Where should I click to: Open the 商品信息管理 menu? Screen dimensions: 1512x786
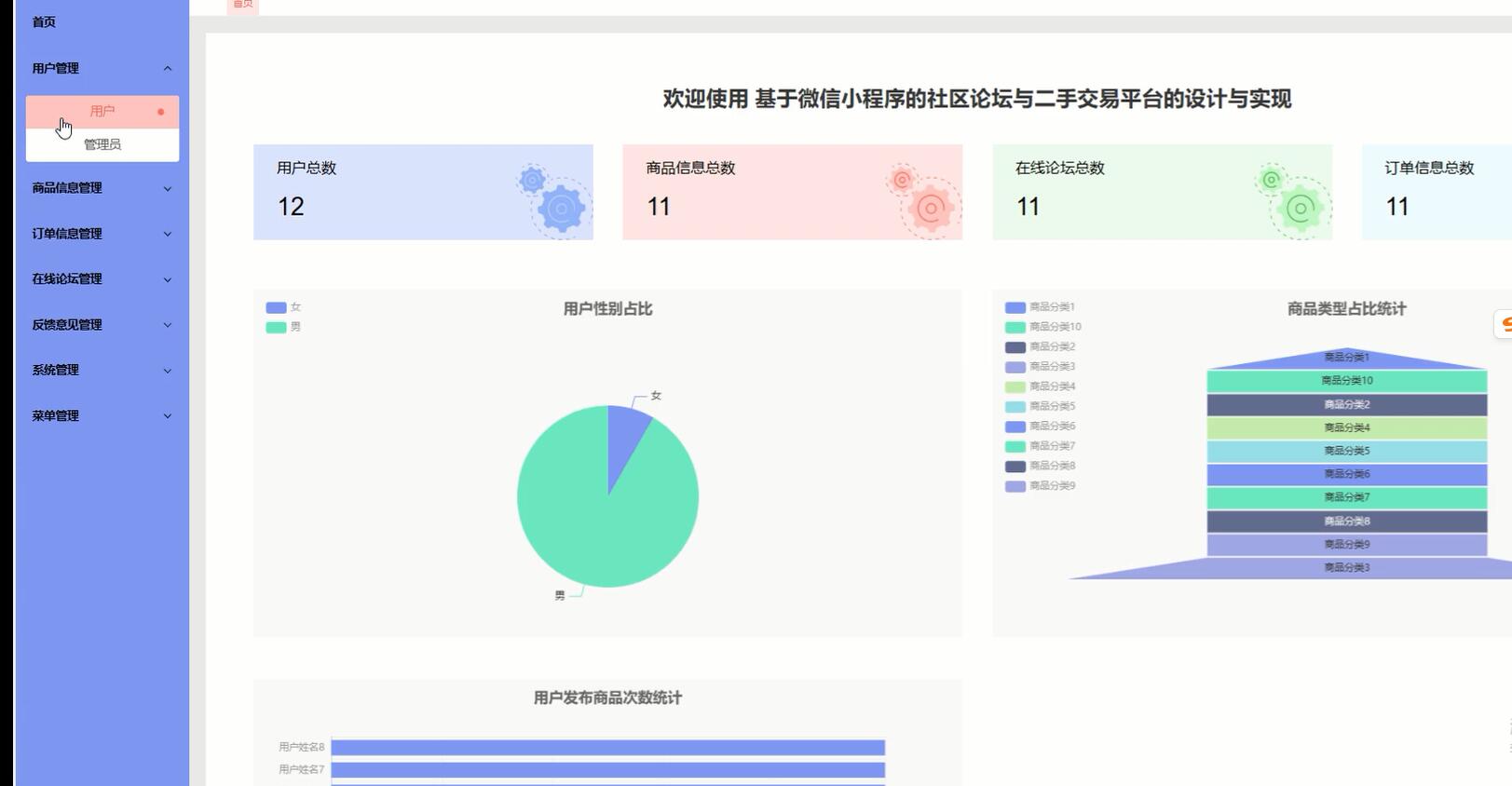pyautogui.click(x=102, y=188)
